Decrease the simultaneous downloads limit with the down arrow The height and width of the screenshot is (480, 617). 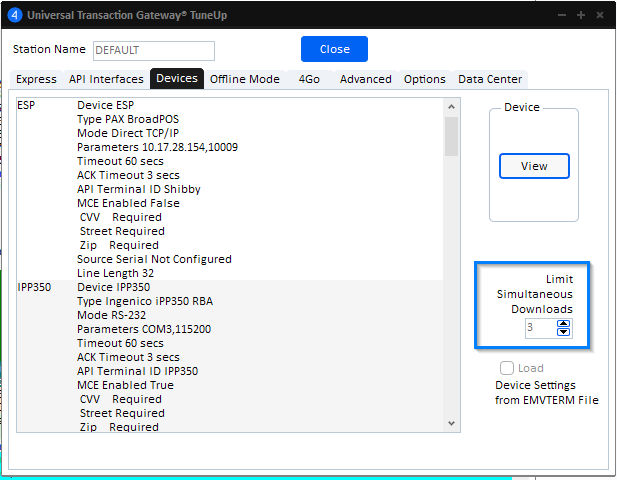tap(563, 333)
